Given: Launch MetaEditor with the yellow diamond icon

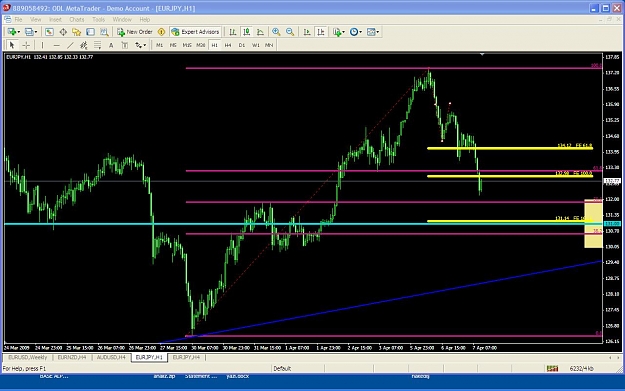Looking at the screenshot, I should pyautogui.click(x=161, y=32).
